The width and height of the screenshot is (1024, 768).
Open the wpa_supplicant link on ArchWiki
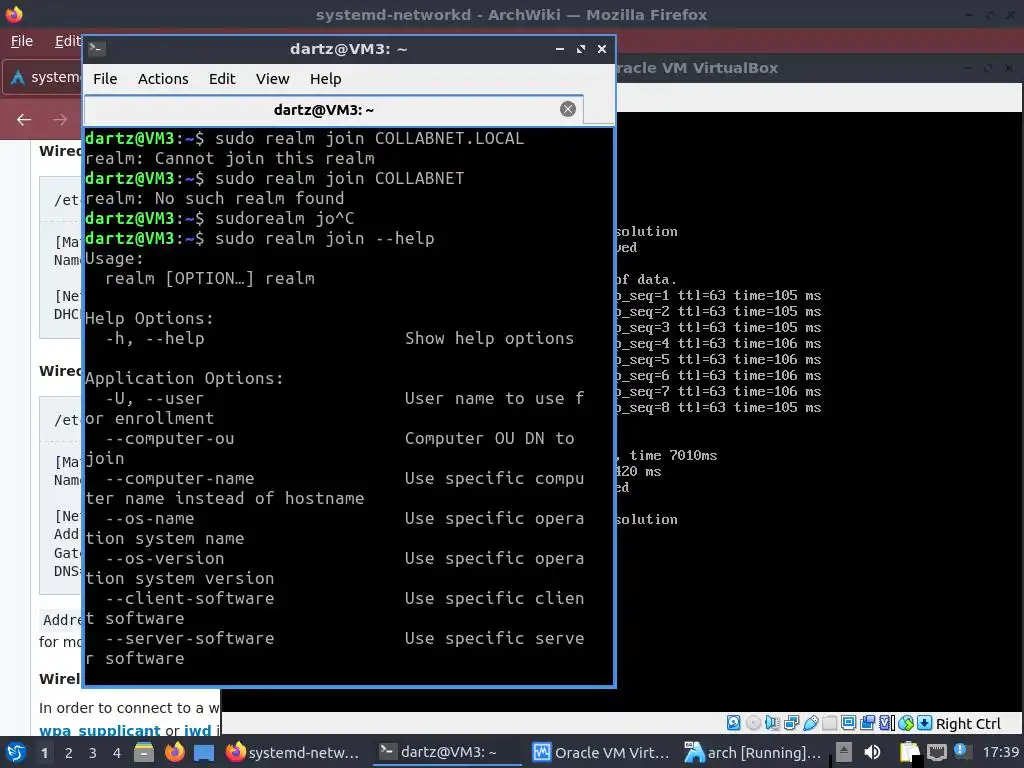tap(99, 730)
